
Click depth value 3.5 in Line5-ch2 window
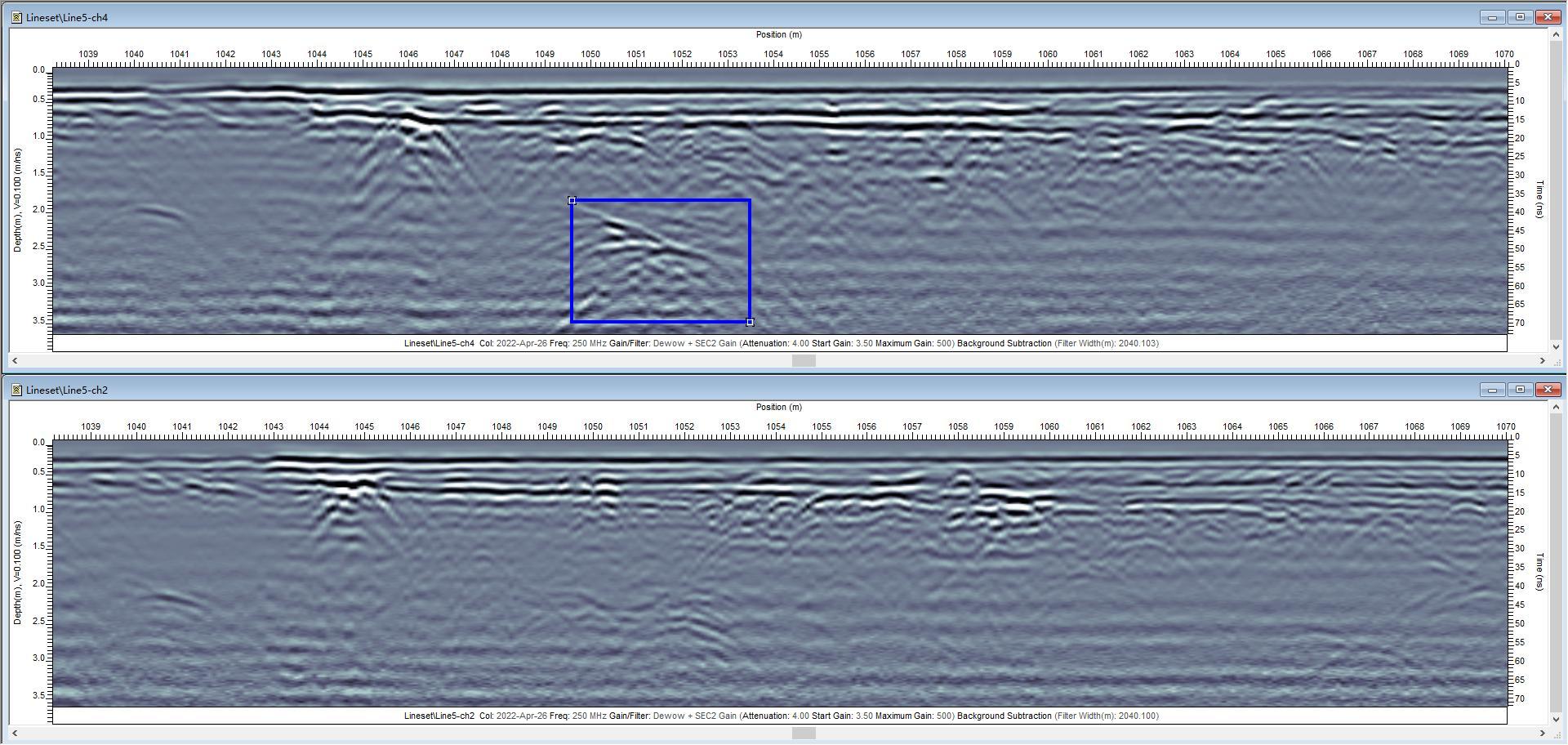tap(38, 695)
